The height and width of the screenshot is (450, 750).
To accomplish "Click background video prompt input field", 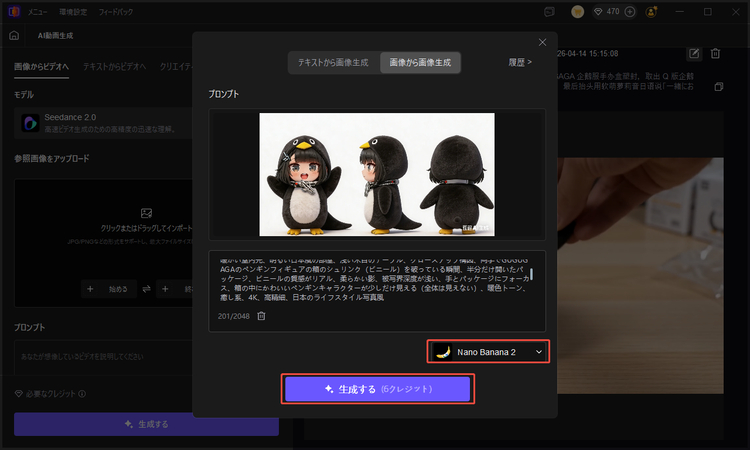I will pos(103,357).
